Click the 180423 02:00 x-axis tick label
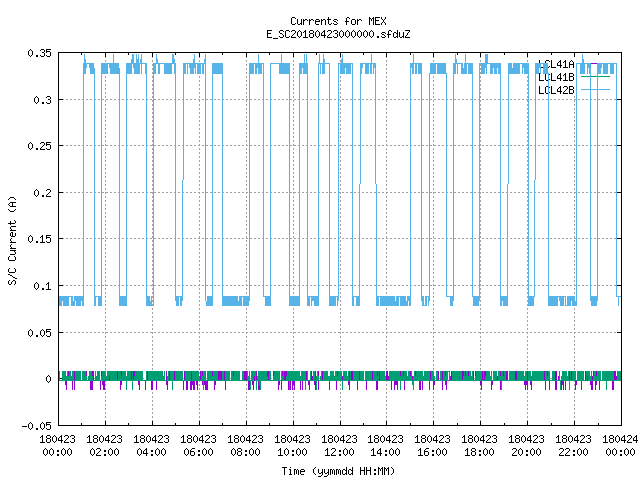640x480 pixels. click(104, 446)
